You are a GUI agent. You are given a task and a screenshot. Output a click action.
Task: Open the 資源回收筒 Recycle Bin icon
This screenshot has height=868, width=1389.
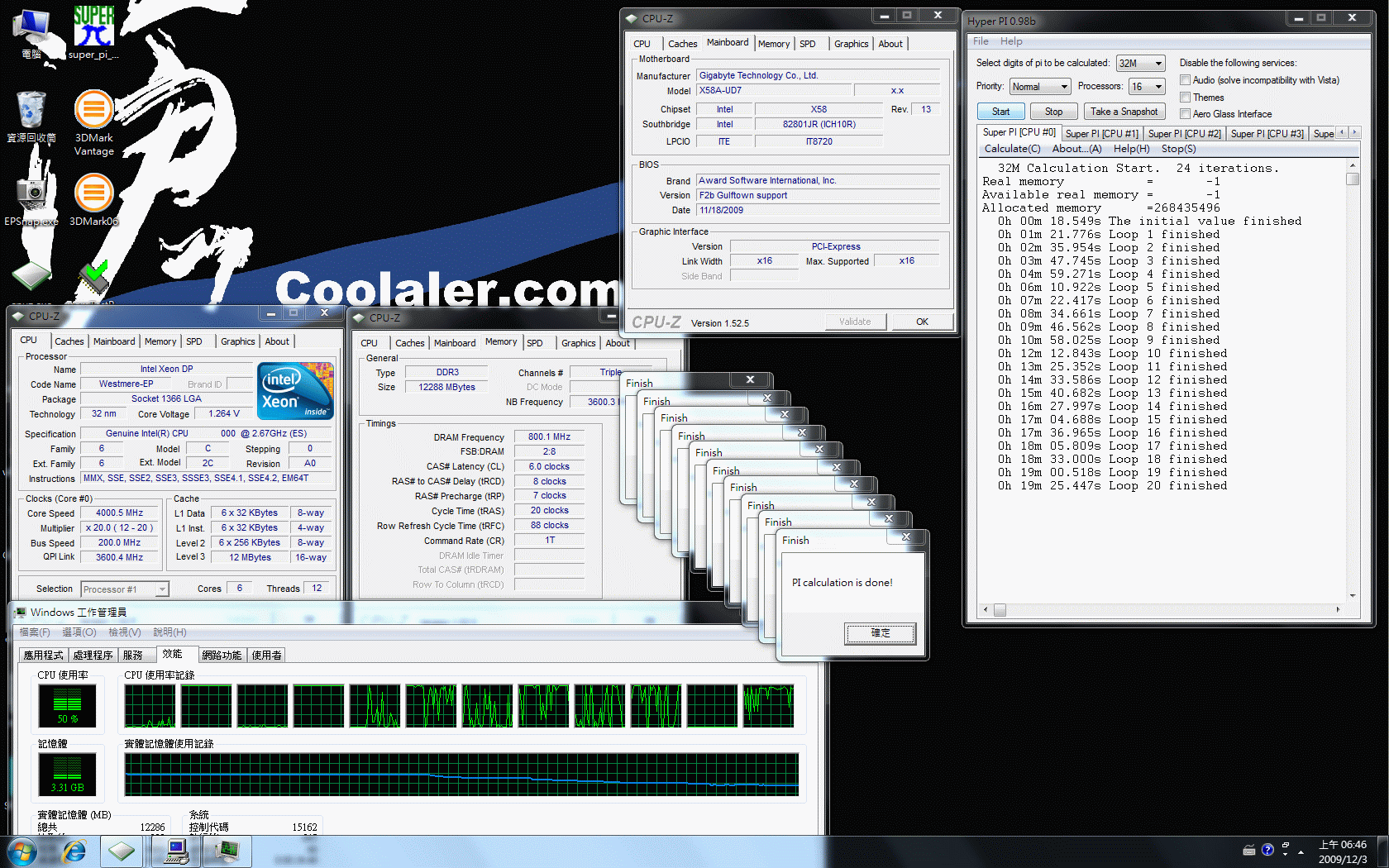pos(31,117)
